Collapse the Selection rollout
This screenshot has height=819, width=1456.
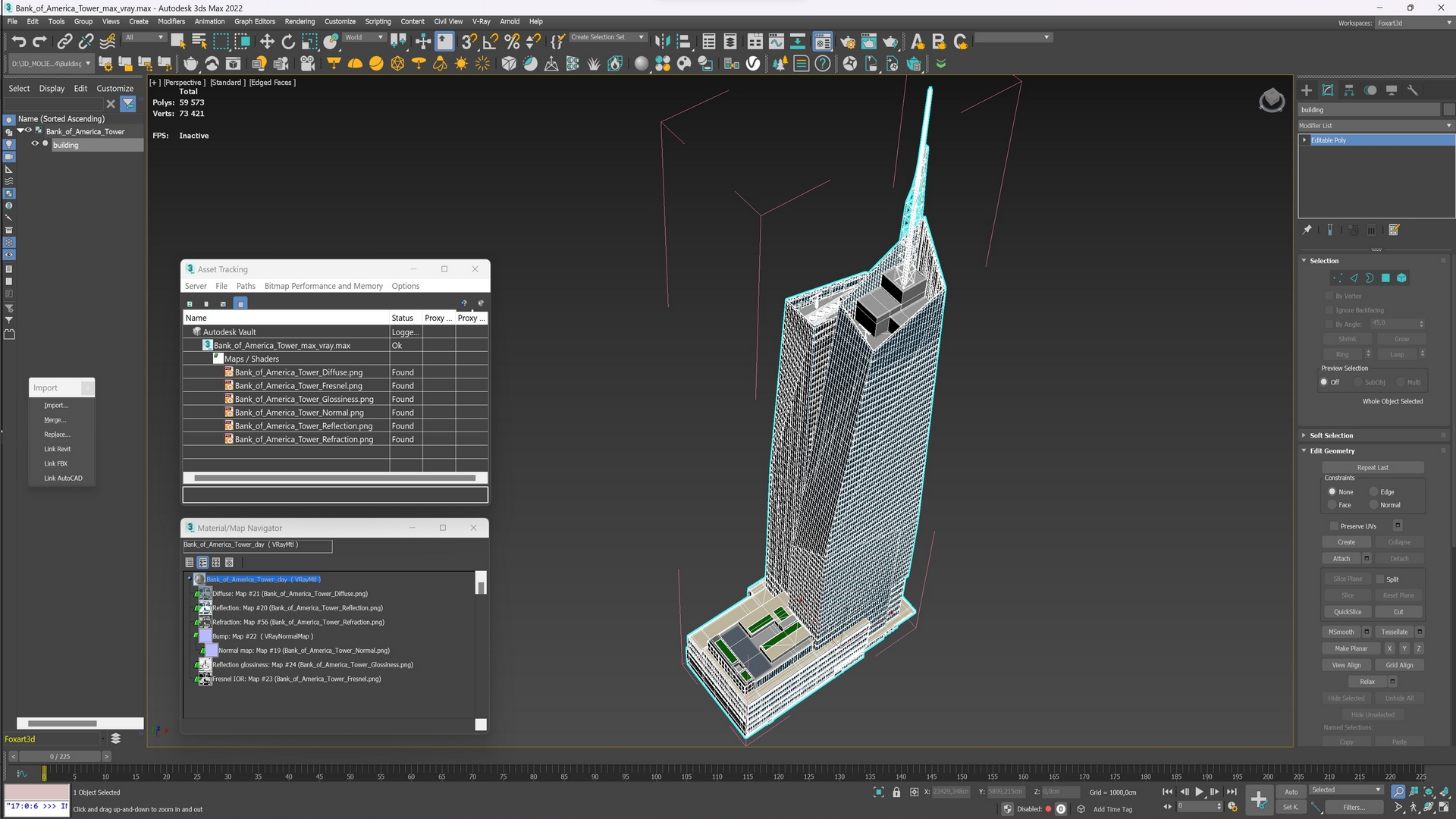(x=1304, y=261)
